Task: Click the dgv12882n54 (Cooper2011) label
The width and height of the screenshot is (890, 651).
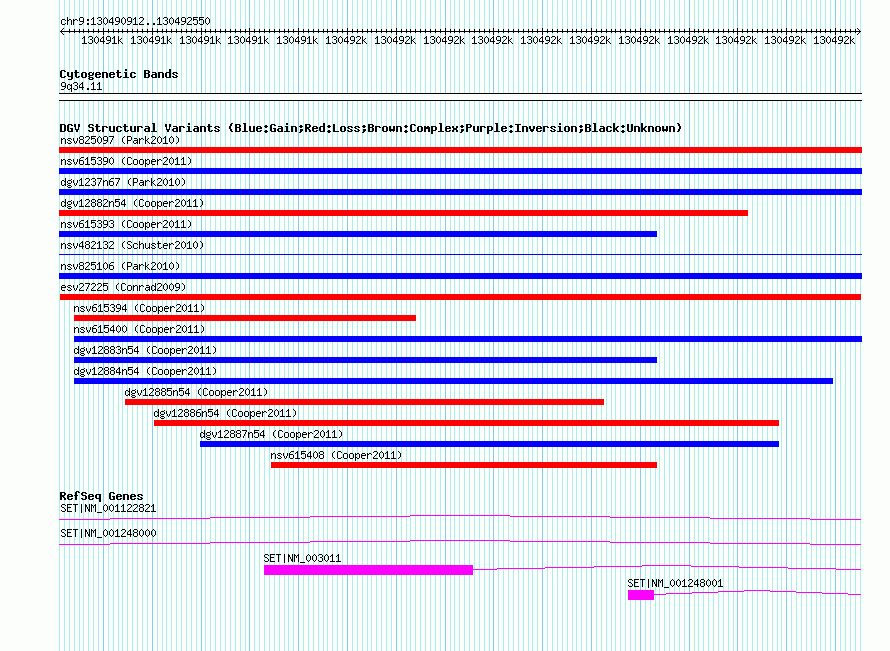Action: [132, 203]
